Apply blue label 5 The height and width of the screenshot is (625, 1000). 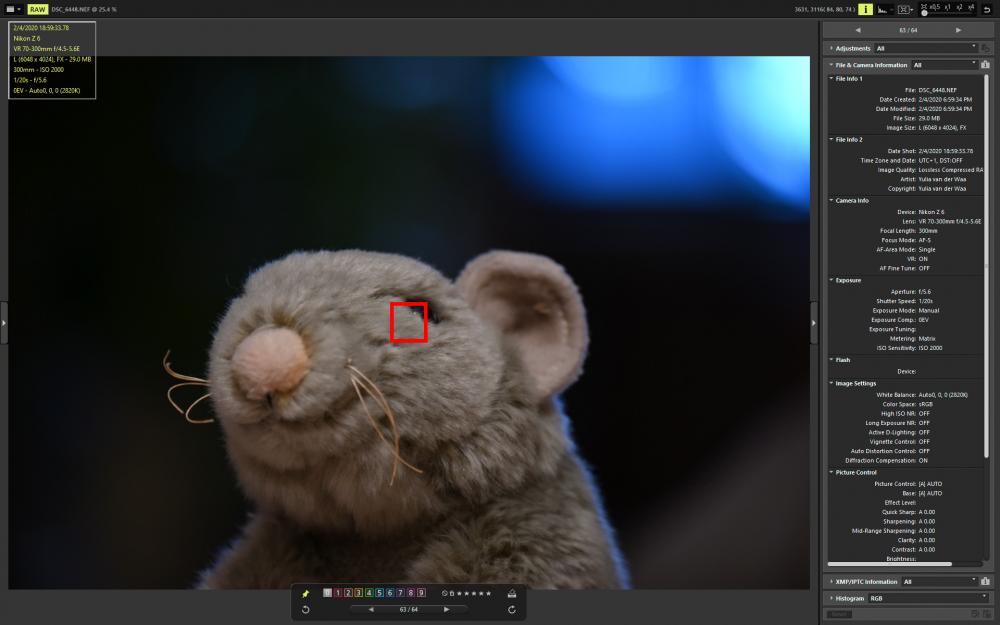[379, 593]
